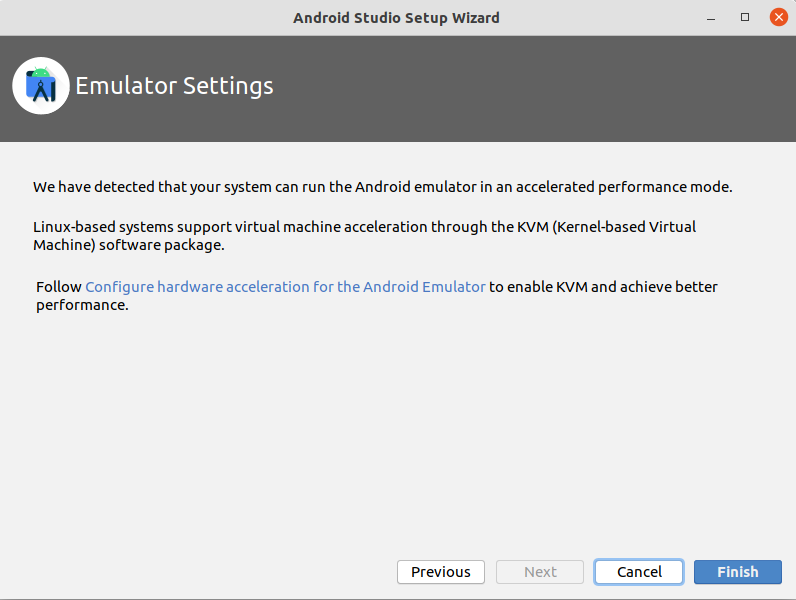Close the Setup Wizard window

(777, 17)
